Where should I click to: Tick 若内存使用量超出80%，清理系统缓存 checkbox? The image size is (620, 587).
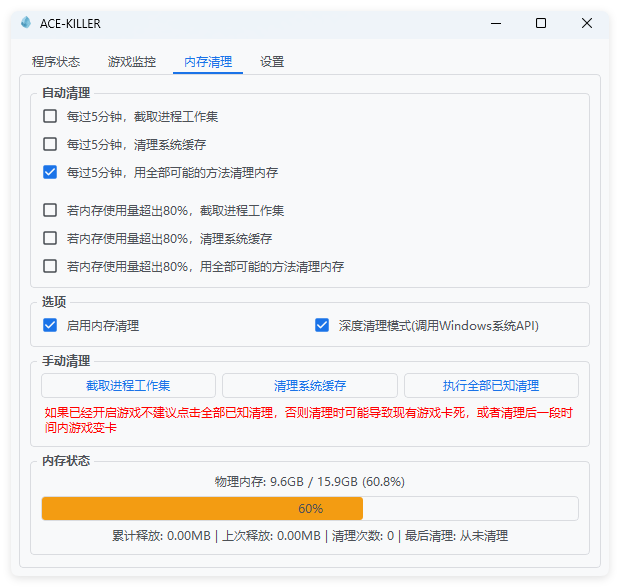tap(50, 239)
